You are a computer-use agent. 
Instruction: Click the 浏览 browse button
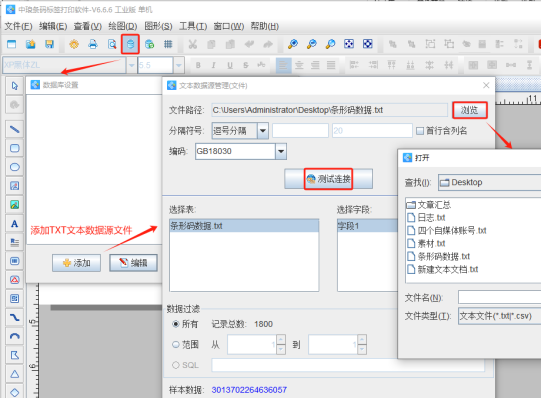[470, 110]
